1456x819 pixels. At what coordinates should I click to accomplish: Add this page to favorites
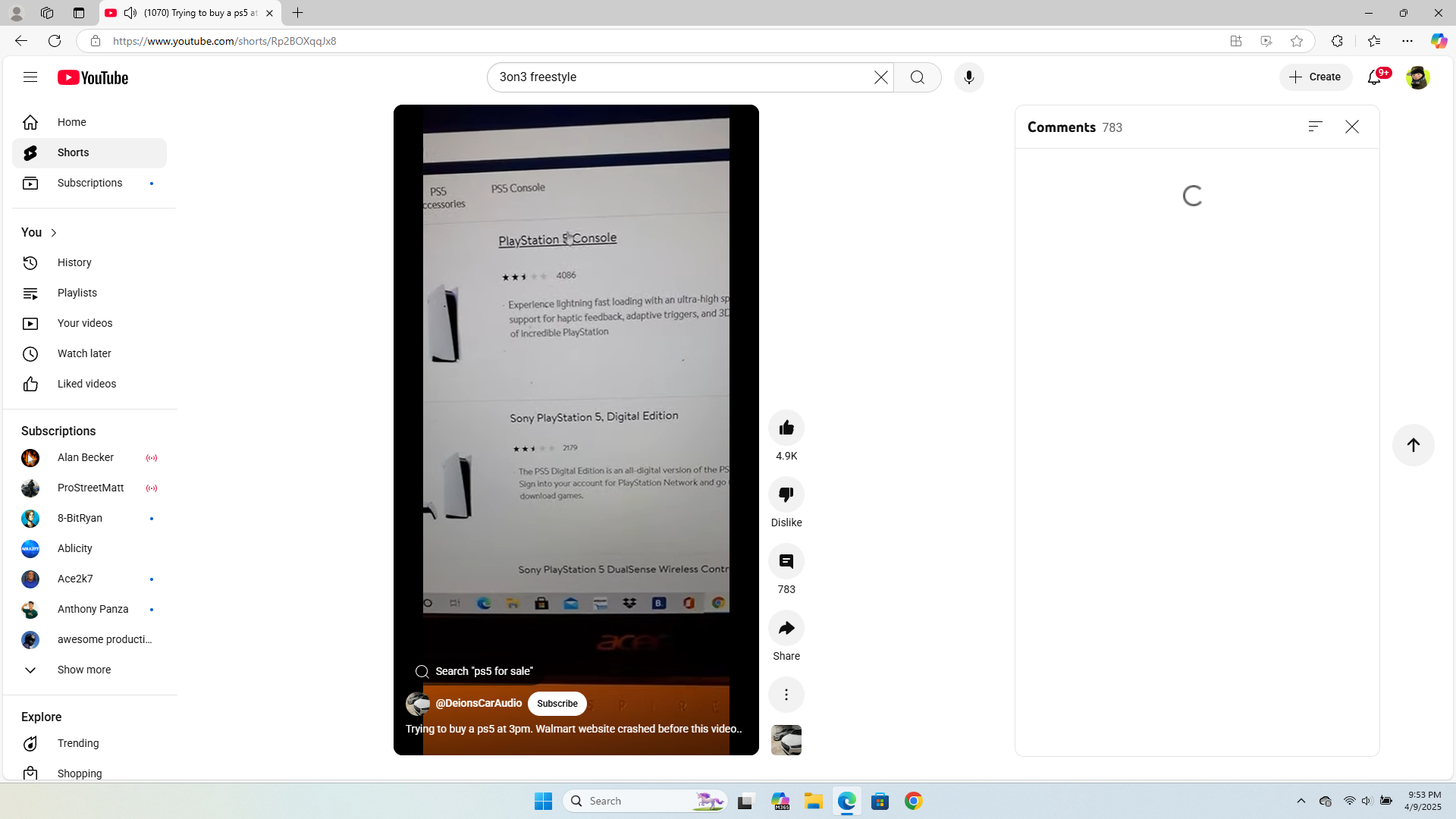[x=1297, y=41]
